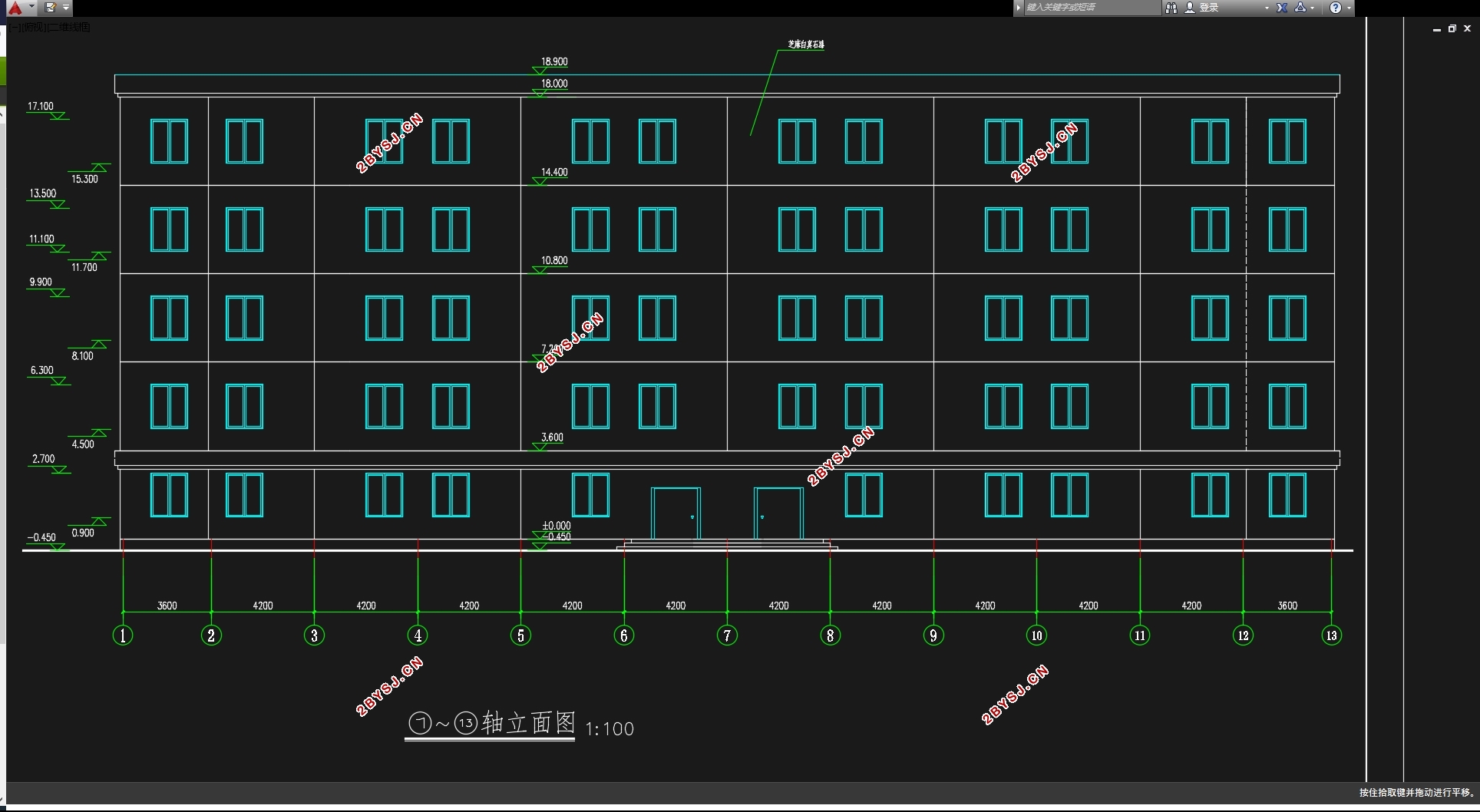Viewport: 1480px width, 812px height.
Task: Expand the search box arrow
Action: (x=1019, y=8)
